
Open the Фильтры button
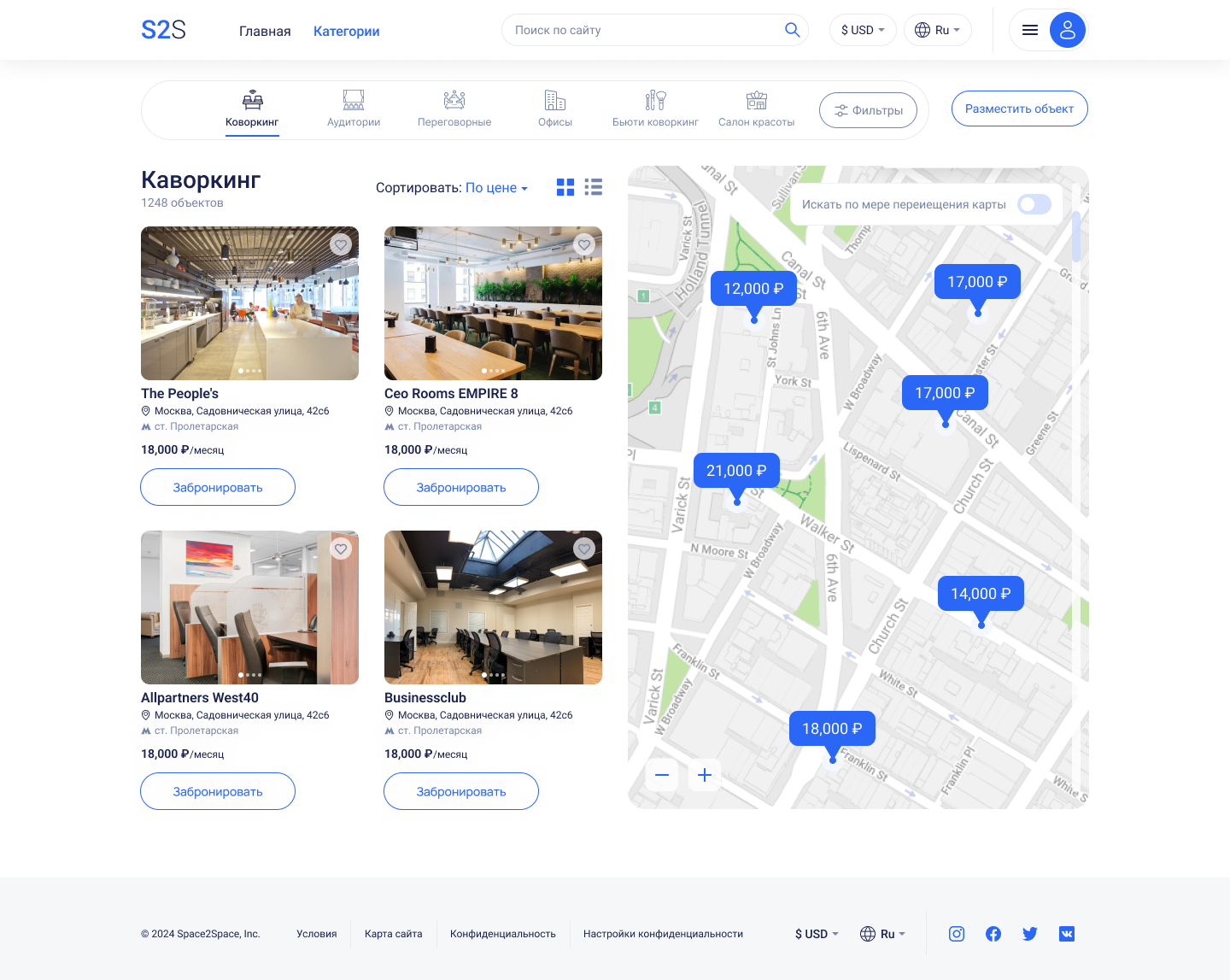point(869,110)
